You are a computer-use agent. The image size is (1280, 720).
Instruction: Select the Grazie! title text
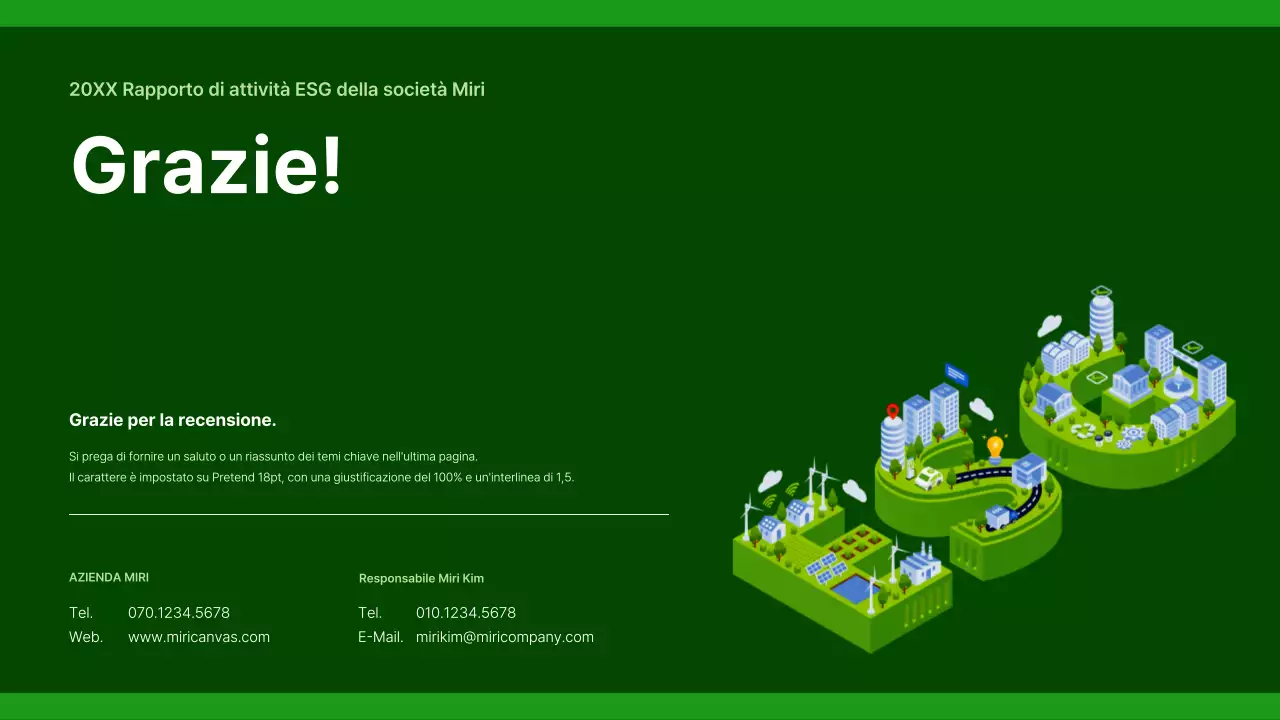coord(207,166)
